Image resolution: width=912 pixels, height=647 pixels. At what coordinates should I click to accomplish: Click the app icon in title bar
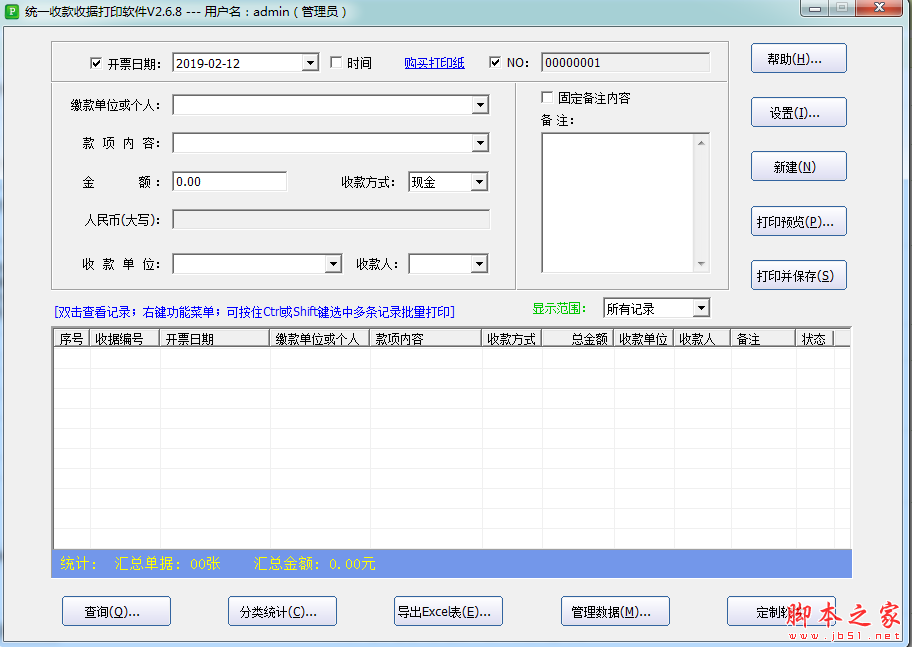point(12,11)
